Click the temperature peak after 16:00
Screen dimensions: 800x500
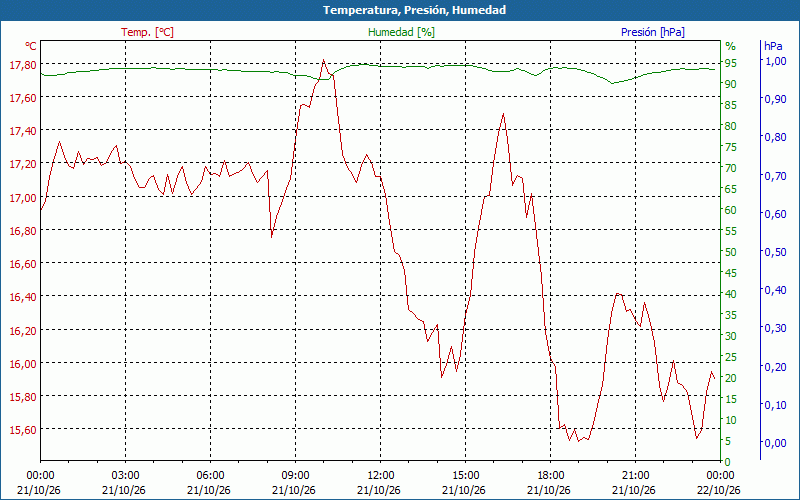pyautogui.click(x=503, y=114)
